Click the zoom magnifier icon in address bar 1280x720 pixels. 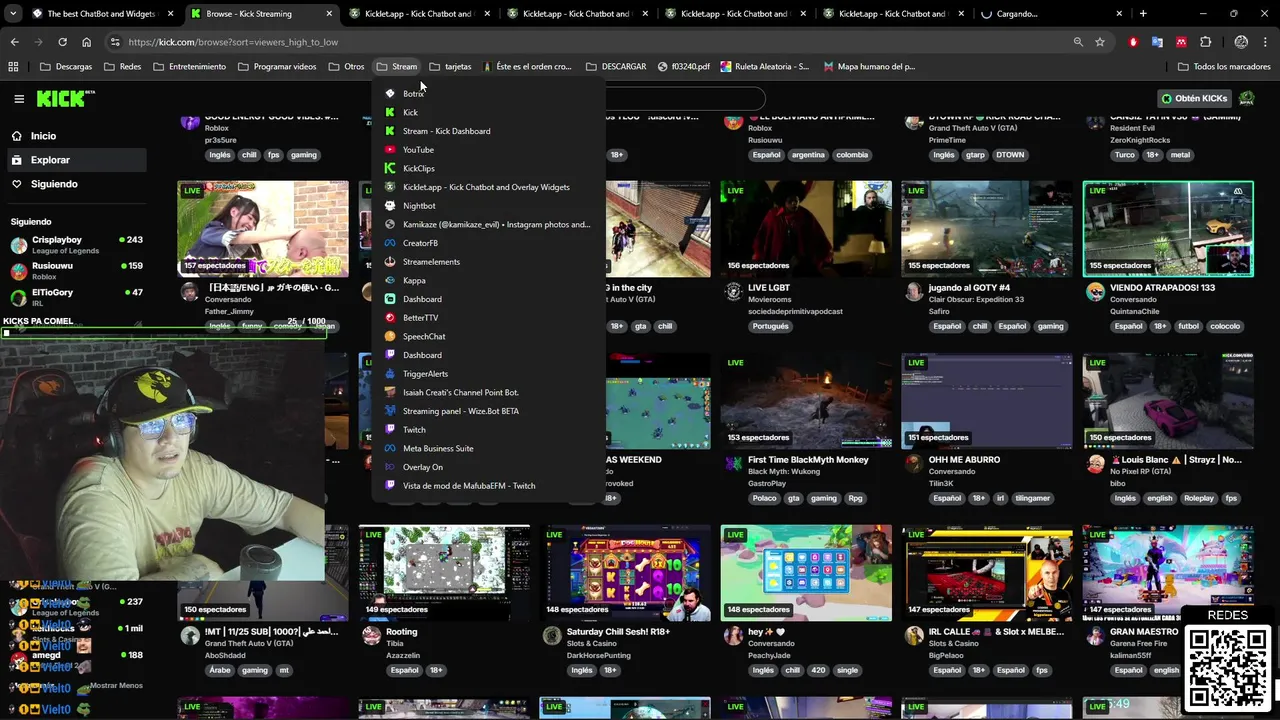[1078, 42]
